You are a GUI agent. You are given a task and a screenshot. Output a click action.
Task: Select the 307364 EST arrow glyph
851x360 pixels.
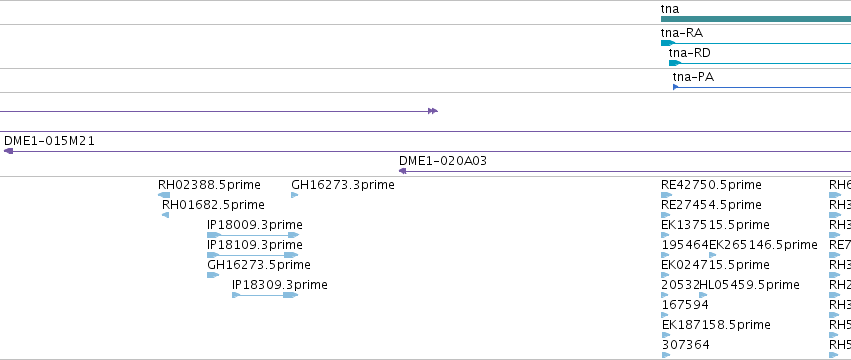tap(666, 355)
